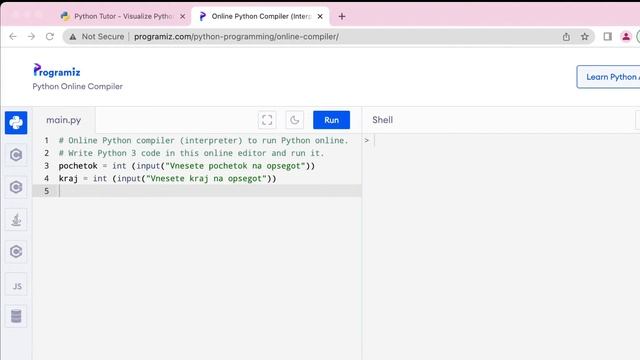The height and width of the screenshot is (360, 640).
Task: Open the C# icon between Java and JS
Action: tap(16, 251)
